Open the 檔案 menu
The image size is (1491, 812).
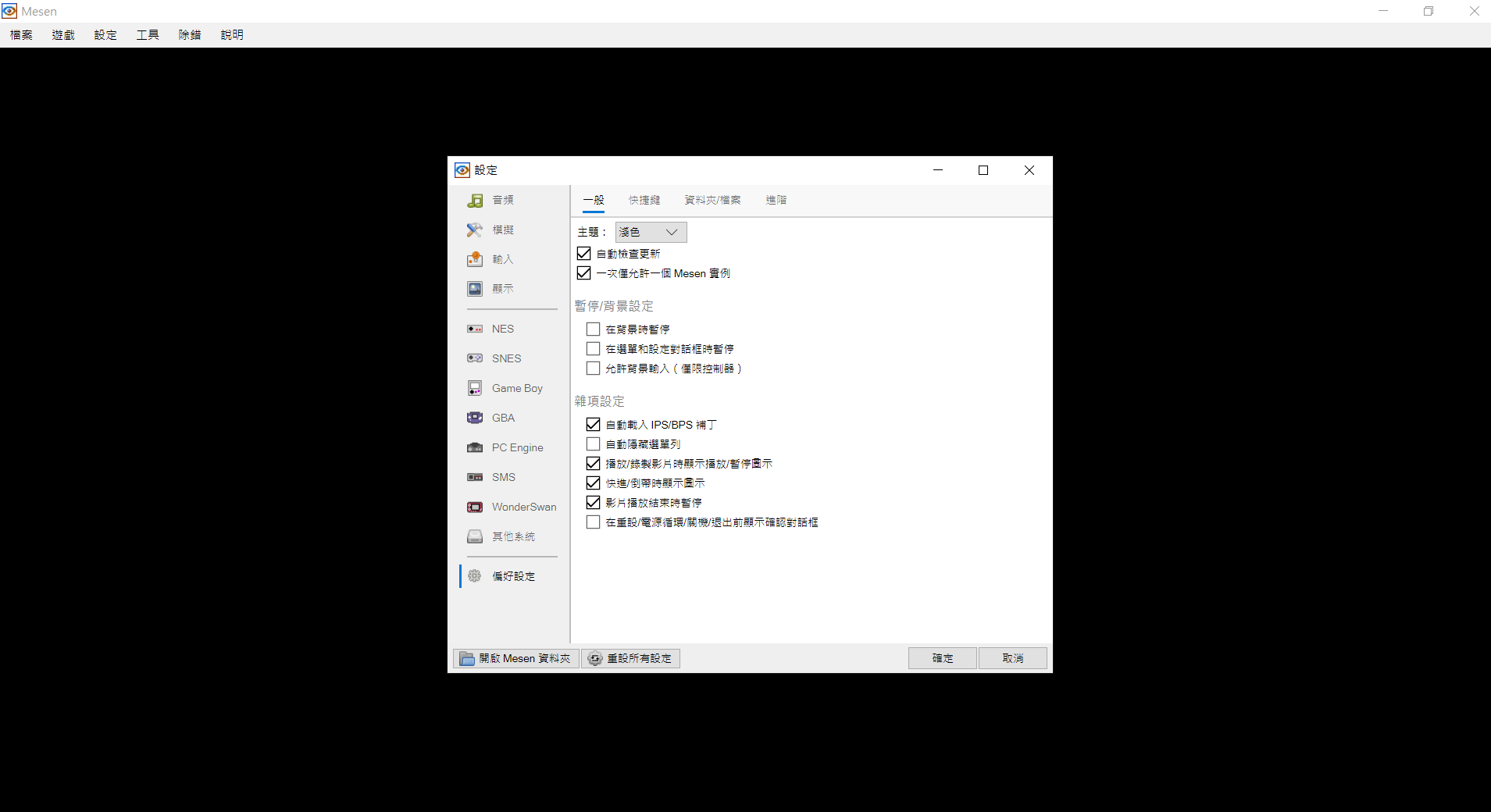pyautogui.click(x=21, y=35)
